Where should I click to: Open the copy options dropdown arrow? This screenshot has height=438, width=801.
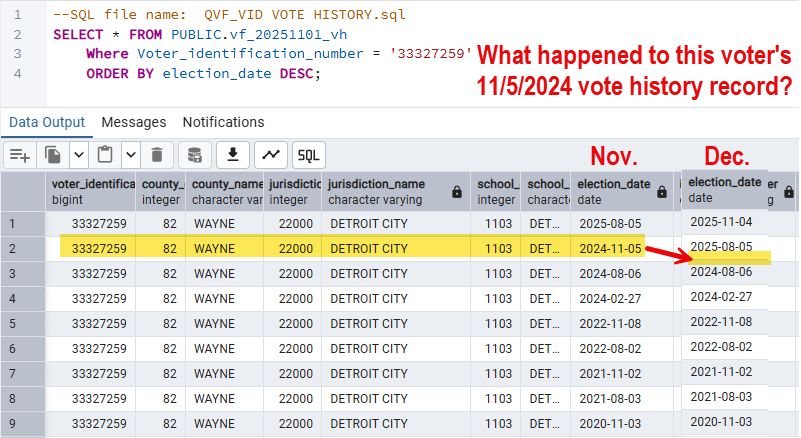(x=79, y=155)
